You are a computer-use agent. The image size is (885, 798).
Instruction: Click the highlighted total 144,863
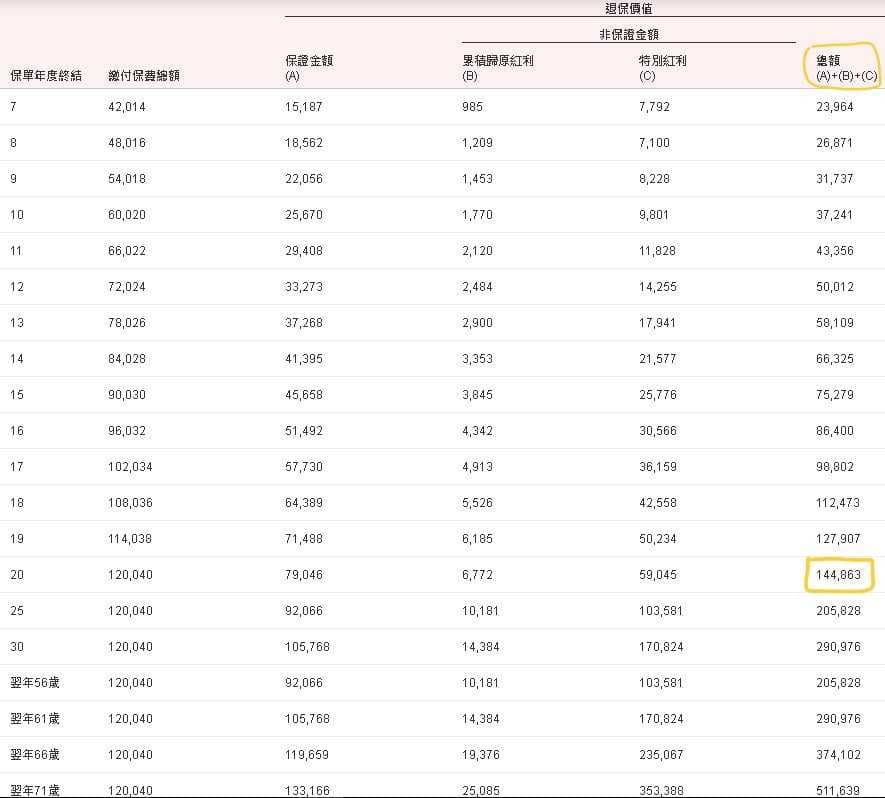[x=838, y=575]
